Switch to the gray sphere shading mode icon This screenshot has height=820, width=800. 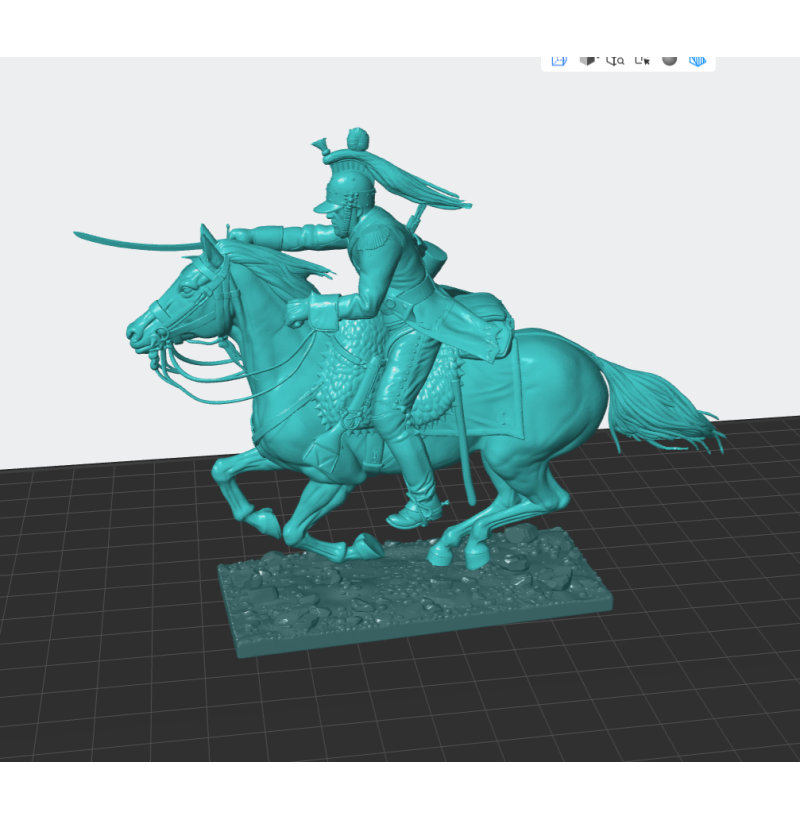(x=670, y=60)
